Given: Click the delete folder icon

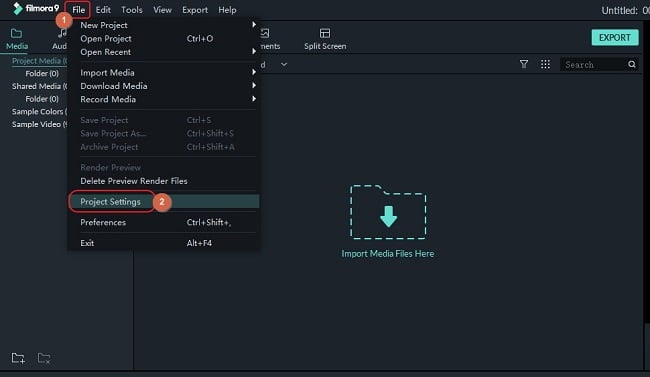Looking at the screenshot, I should (44, 358).
